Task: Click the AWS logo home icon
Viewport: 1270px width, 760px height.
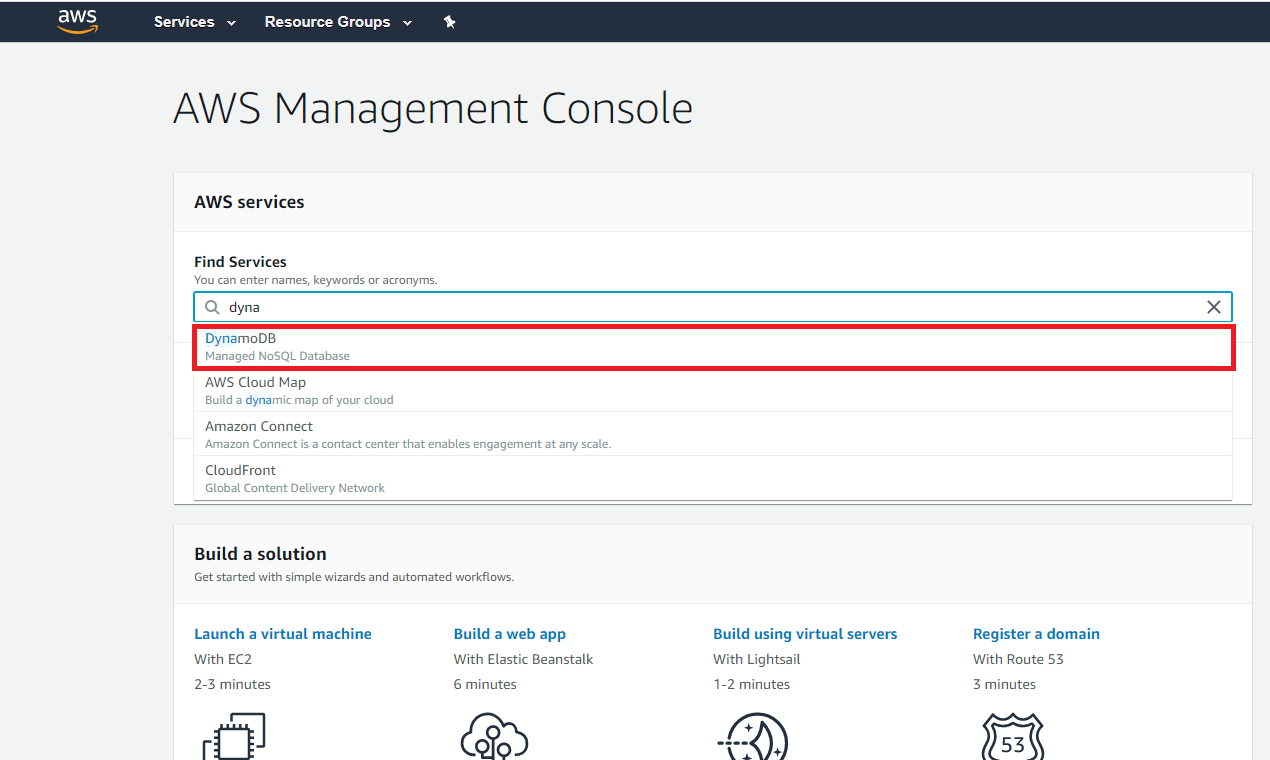Action: pos(77,21)
